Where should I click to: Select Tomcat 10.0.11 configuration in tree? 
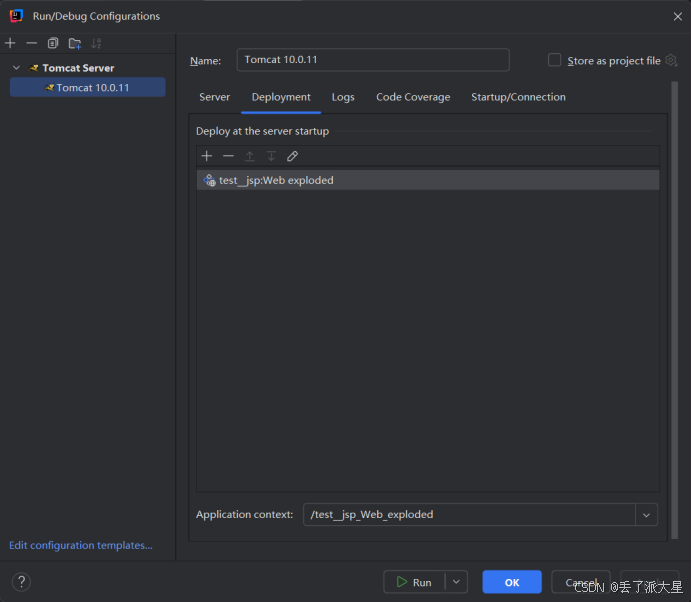tap(88, 87)
